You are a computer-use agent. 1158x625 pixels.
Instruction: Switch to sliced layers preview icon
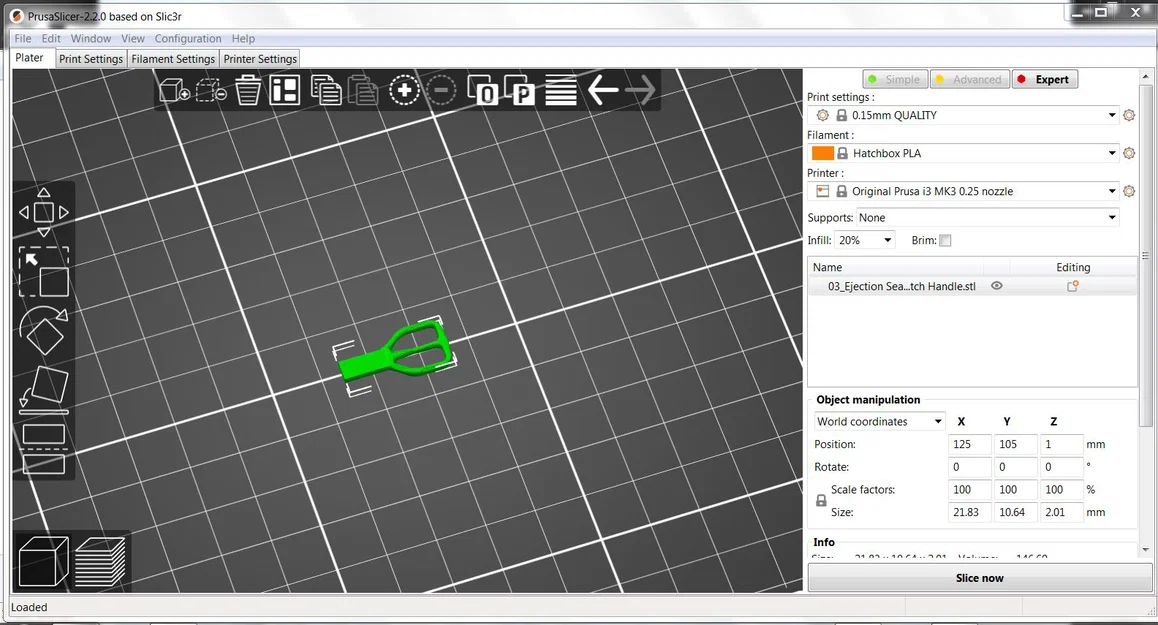[100, 561]
